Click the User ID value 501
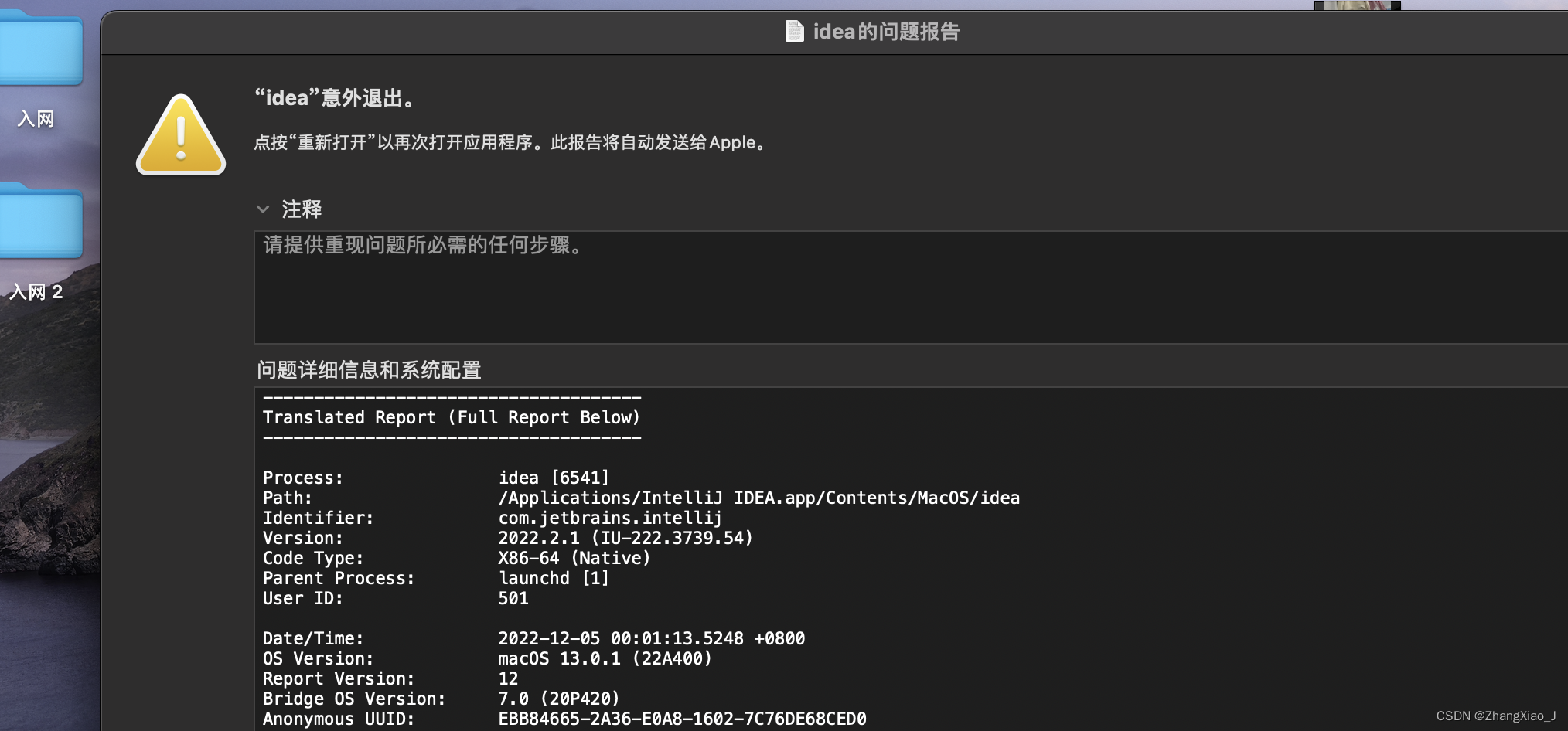Image resolution: width=1568 pixels, height=731 pixels. (513, 598)
